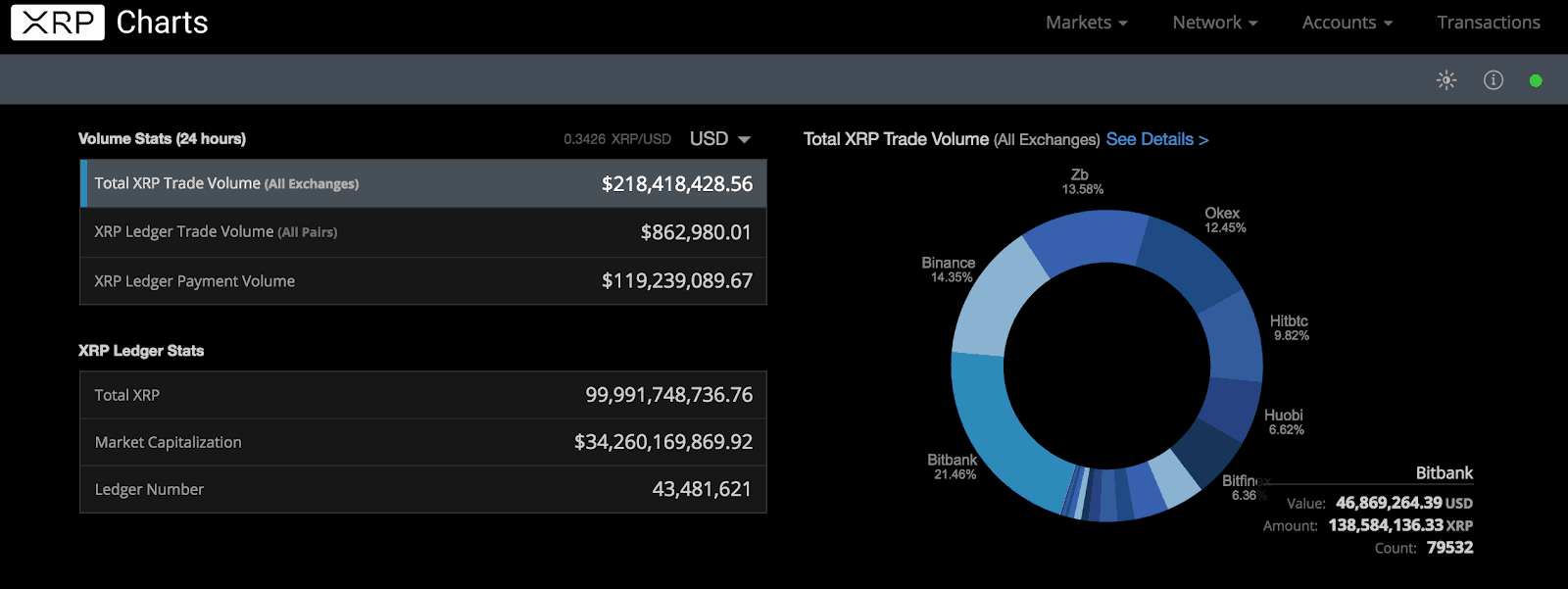Select the Total XRP Trade Volume row
The width and height of the screenshot is (1568, 589).
[423, 183]
